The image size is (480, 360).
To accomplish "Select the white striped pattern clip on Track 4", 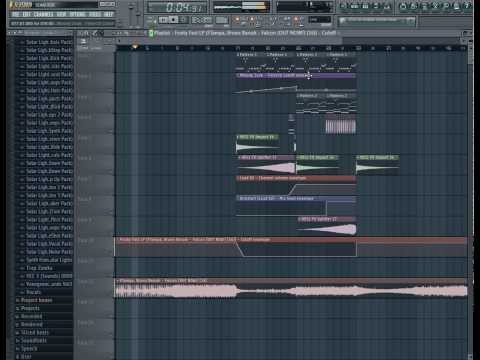I will pyautogui.click(x=340, y=125).
